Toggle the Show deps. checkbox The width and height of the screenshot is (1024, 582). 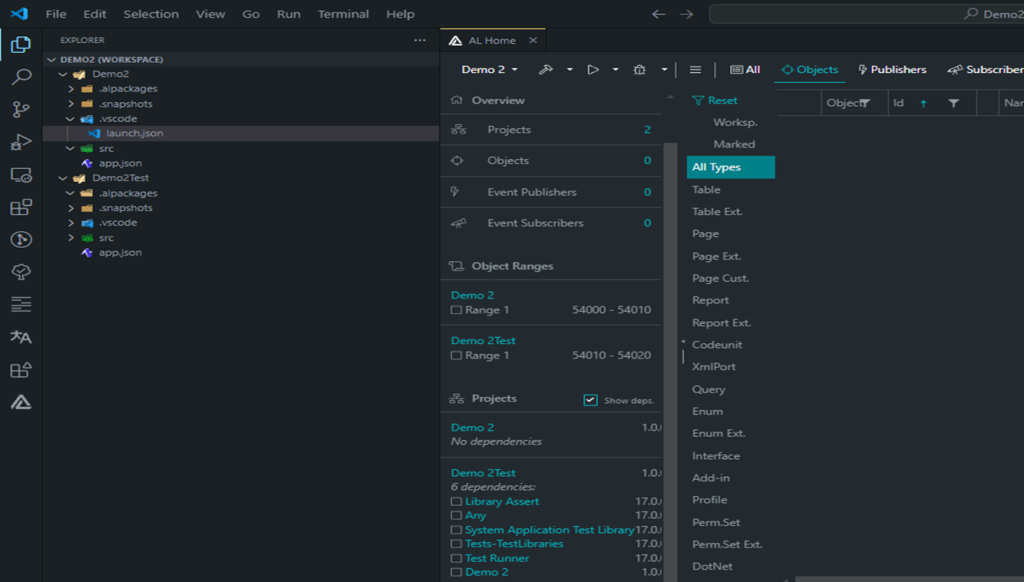click(590, 400)
